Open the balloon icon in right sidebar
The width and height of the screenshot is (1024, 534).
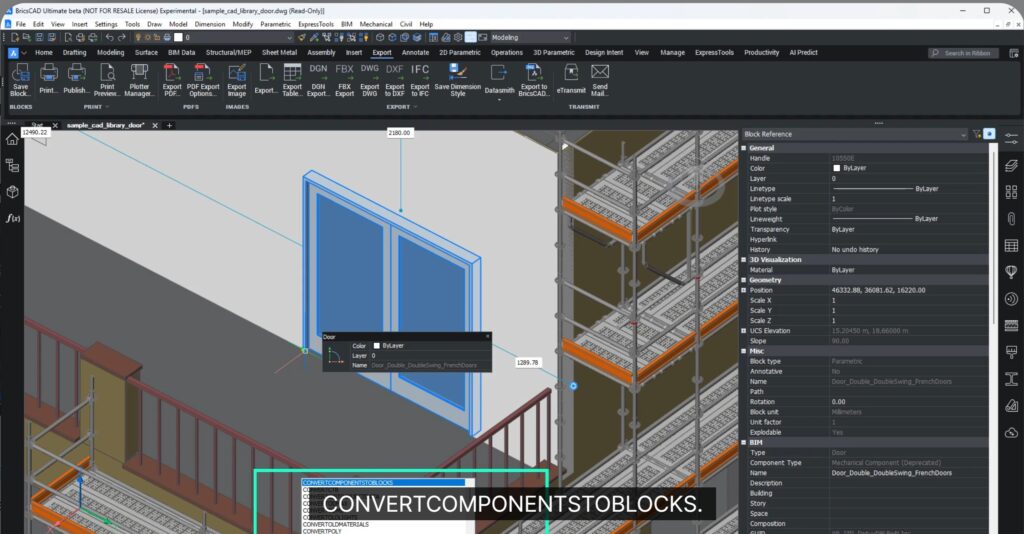coord(1011,272)
